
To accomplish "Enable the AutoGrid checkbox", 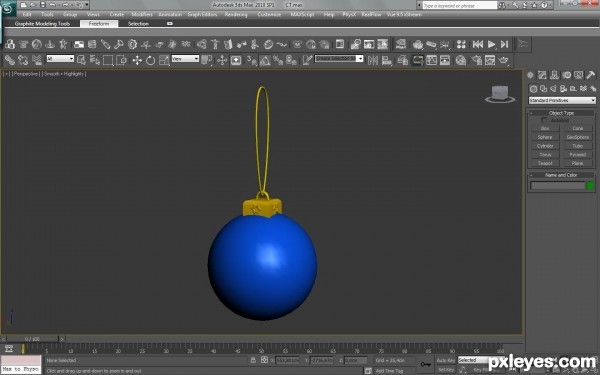I will (544, 120).
